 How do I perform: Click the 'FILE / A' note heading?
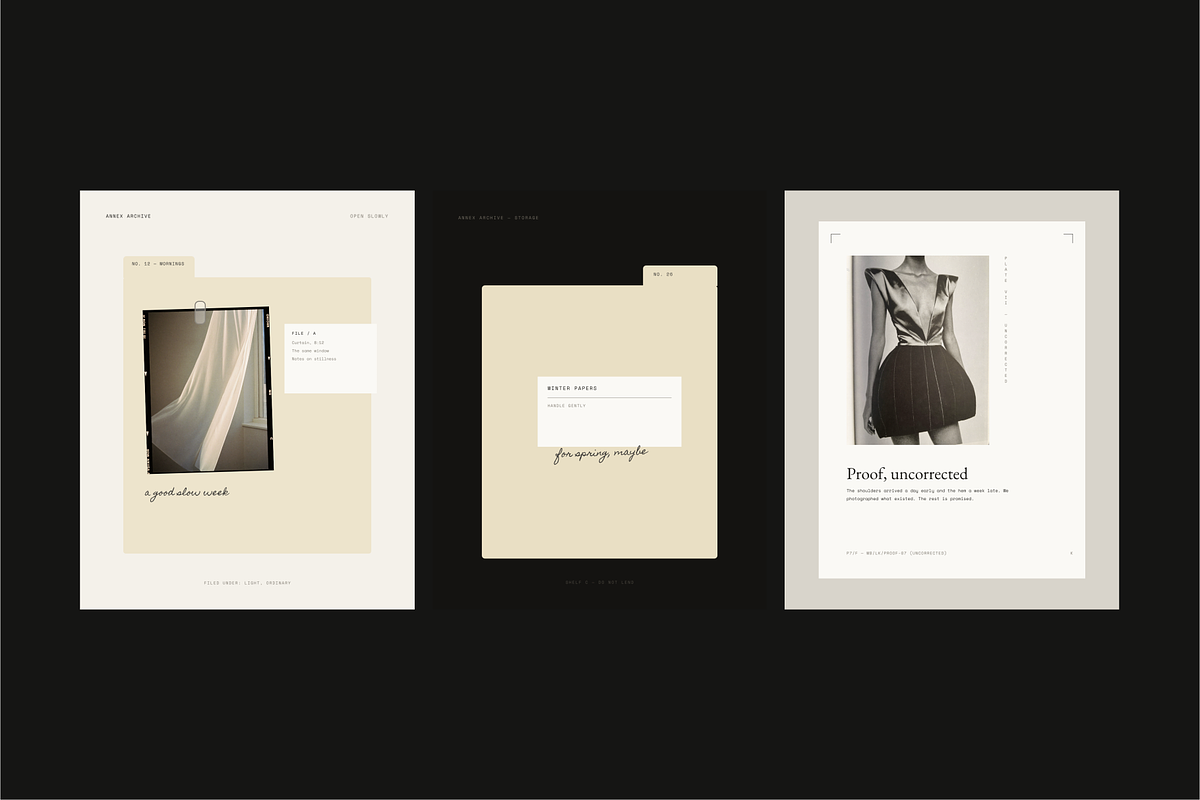point(304,333)
